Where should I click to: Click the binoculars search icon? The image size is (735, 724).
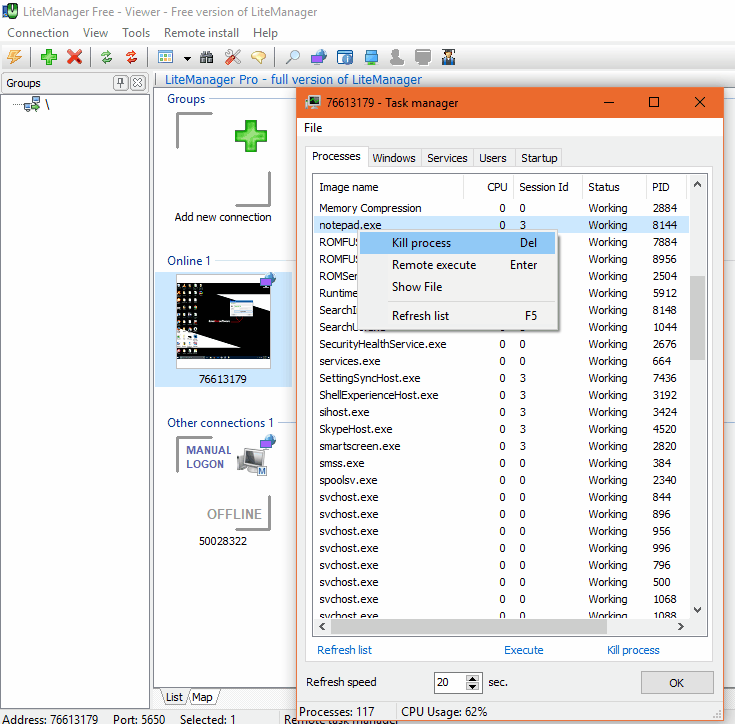pyautogui.click(x=206, y=57)
